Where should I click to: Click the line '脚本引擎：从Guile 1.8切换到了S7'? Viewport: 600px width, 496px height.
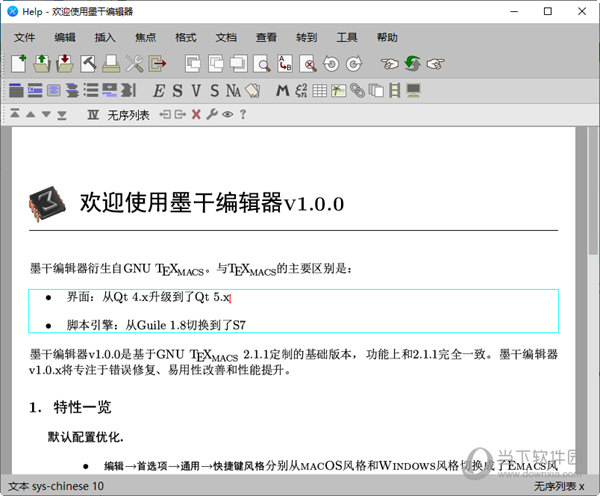click(x=156, y=325)
